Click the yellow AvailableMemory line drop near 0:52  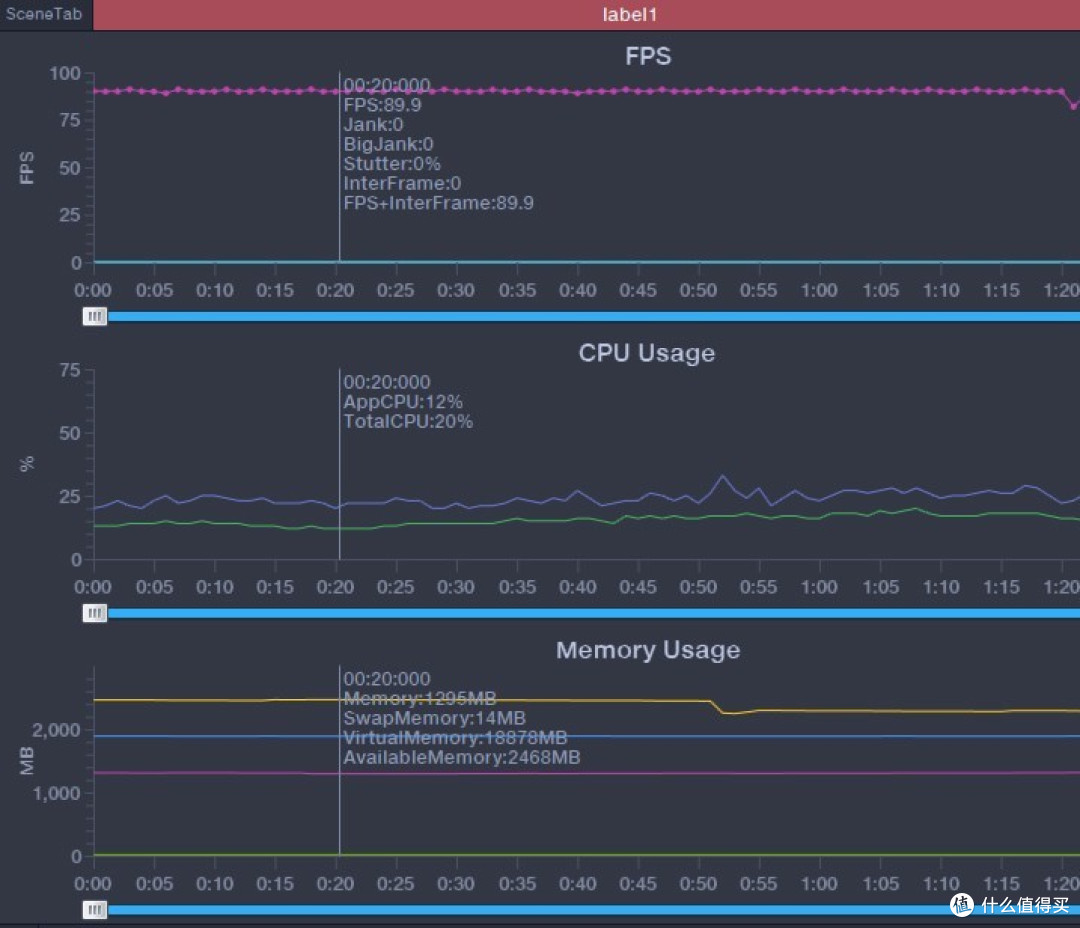pos(718,707)
